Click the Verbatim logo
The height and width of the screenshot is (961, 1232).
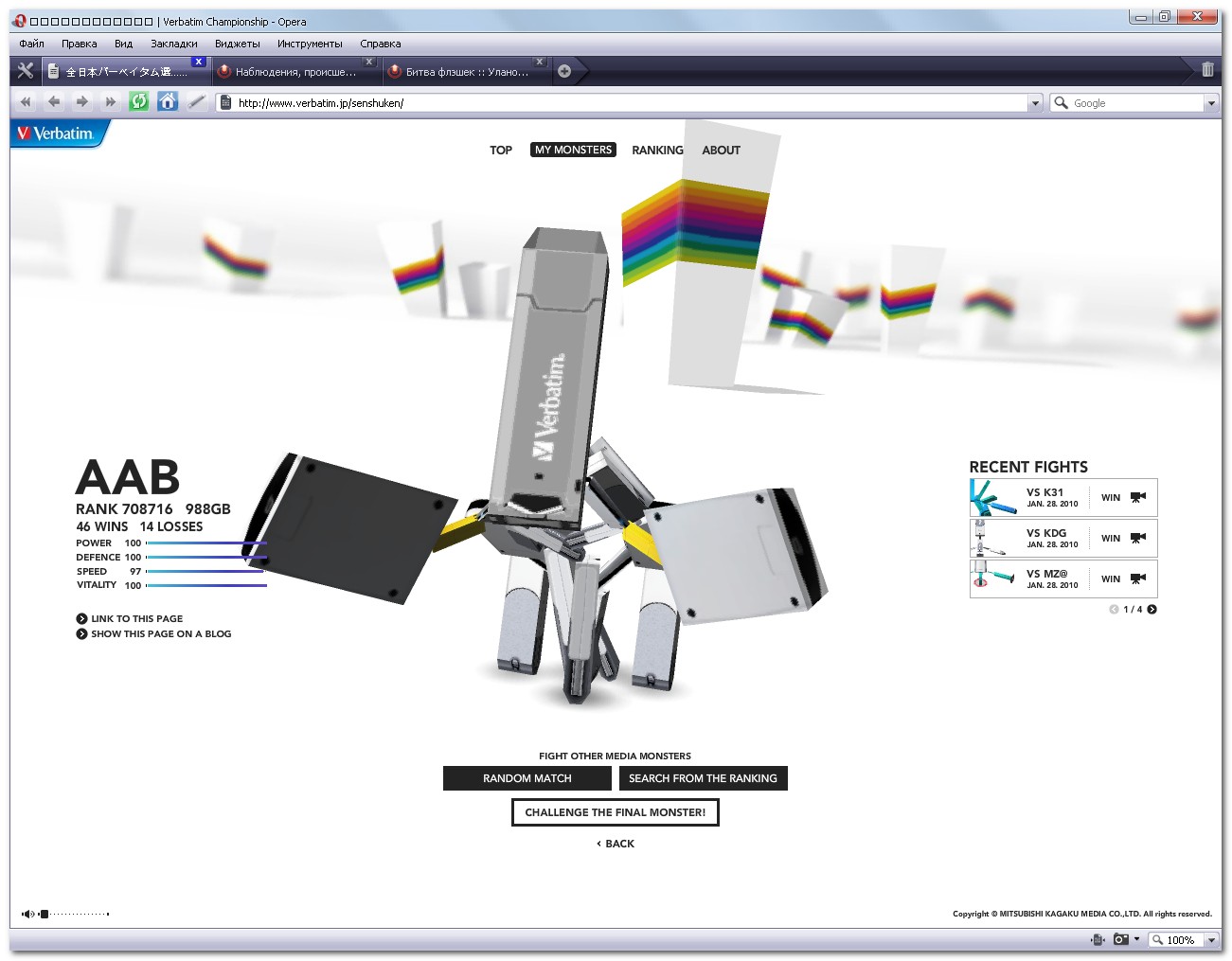pyautogui.click(x=57, y=133)
